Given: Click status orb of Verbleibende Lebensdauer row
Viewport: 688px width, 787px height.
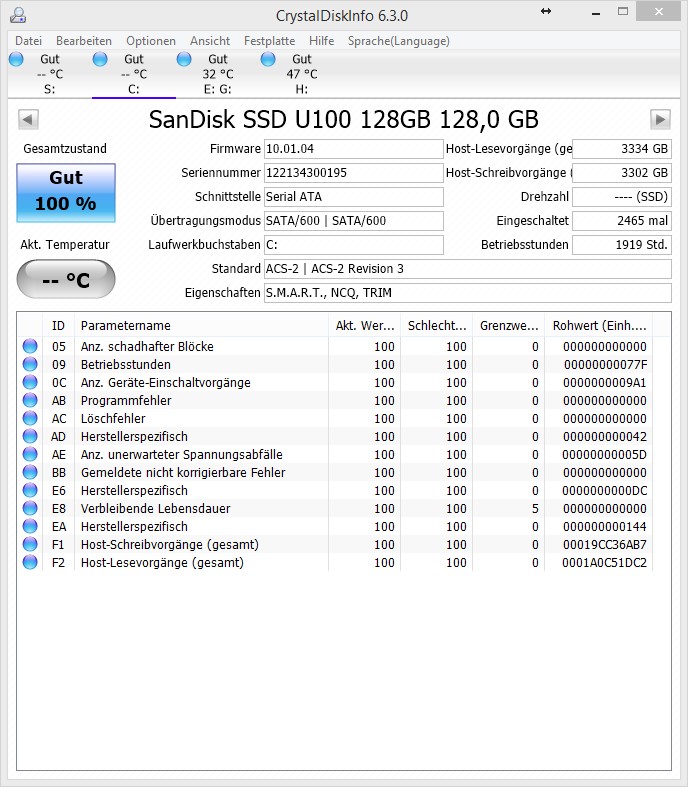Looking at the screenshot, I should [x=30, y=508].
